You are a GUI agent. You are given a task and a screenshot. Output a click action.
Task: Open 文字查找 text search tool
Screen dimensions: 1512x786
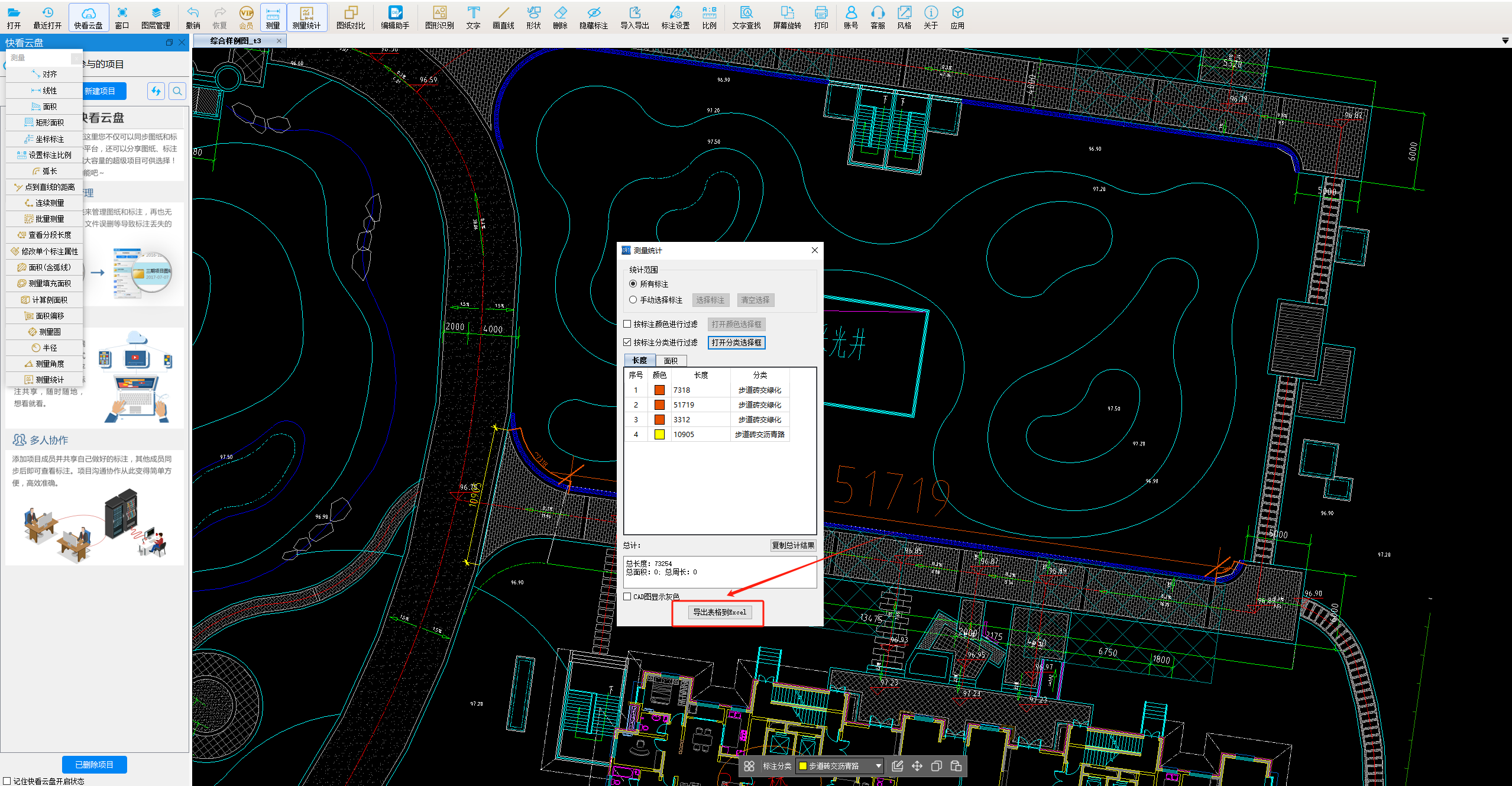(x=746, y=17)
